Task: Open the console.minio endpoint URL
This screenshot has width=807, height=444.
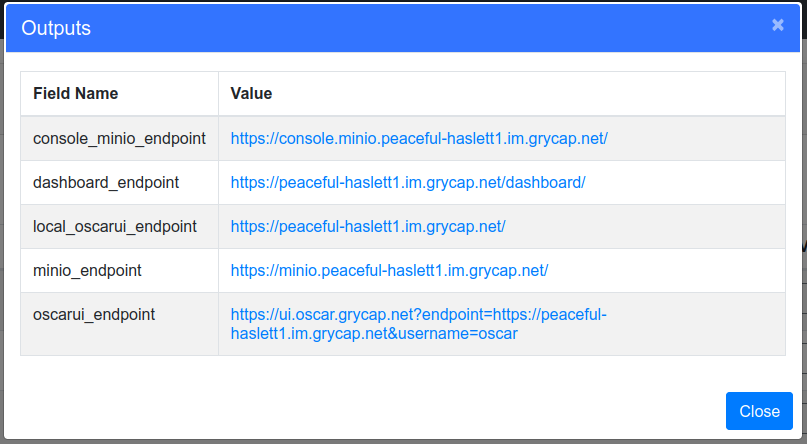Action: 418,139
